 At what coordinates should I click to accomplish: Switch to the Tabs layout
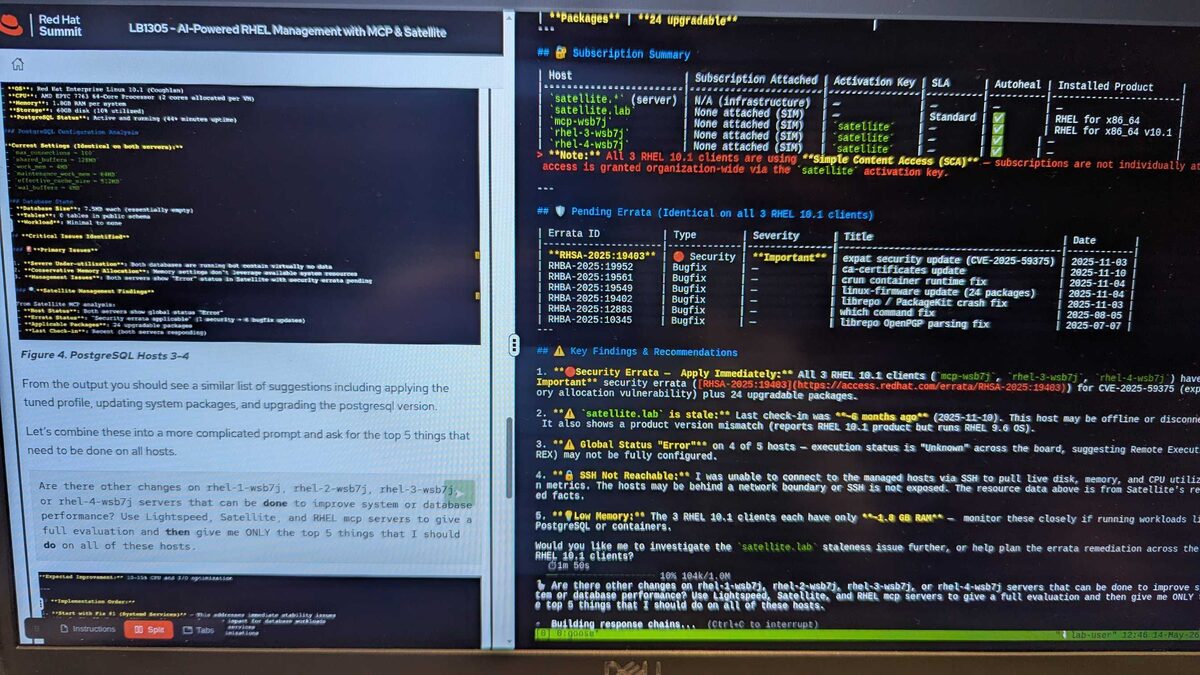click(x=199, y=630)
